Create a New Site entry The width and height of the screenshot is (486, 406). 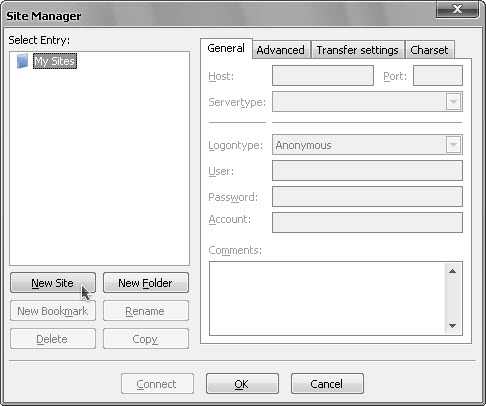[53, 283]
